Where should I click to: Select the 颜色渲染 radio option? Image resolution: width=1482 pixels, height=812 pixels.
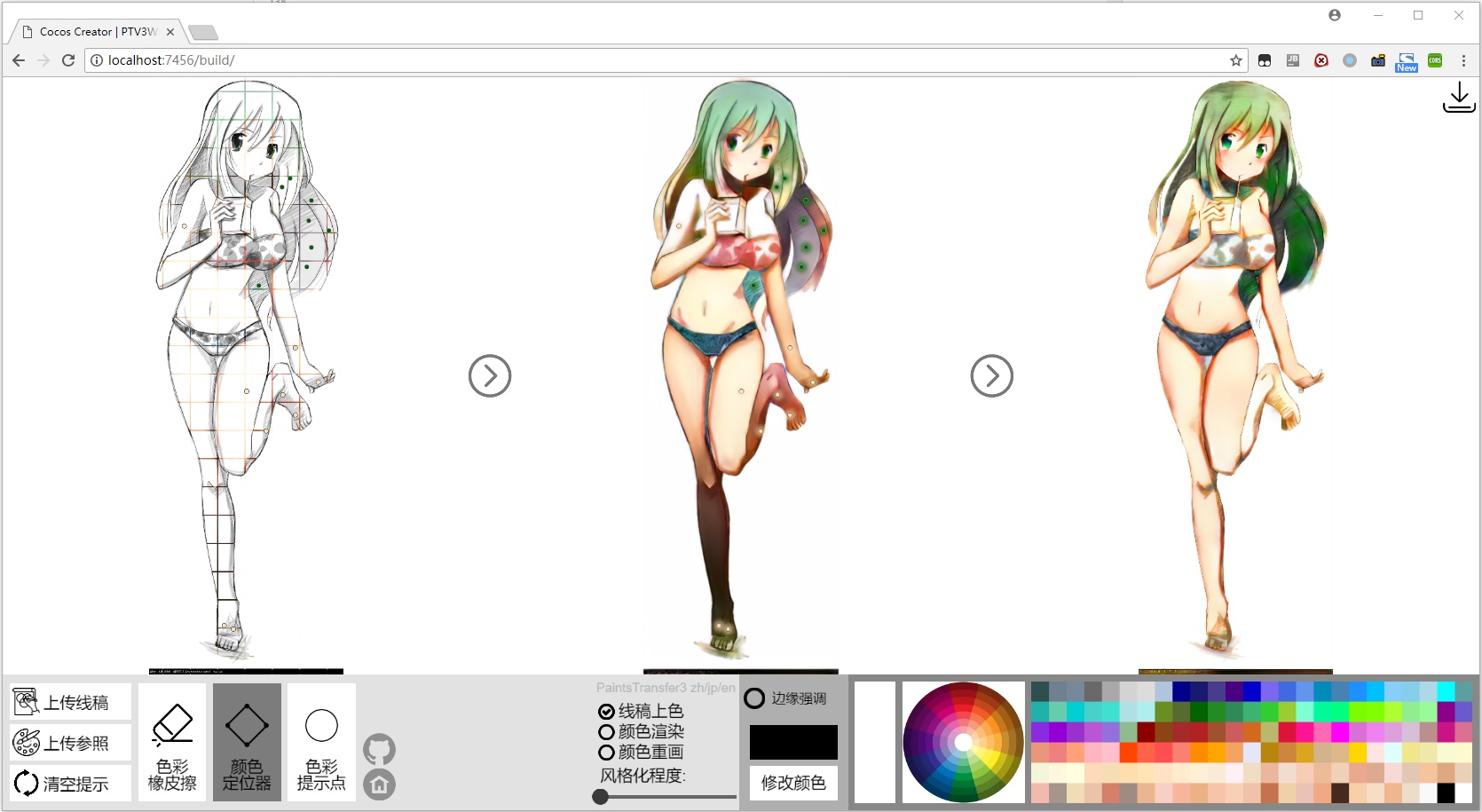click(x=641, y=732)
